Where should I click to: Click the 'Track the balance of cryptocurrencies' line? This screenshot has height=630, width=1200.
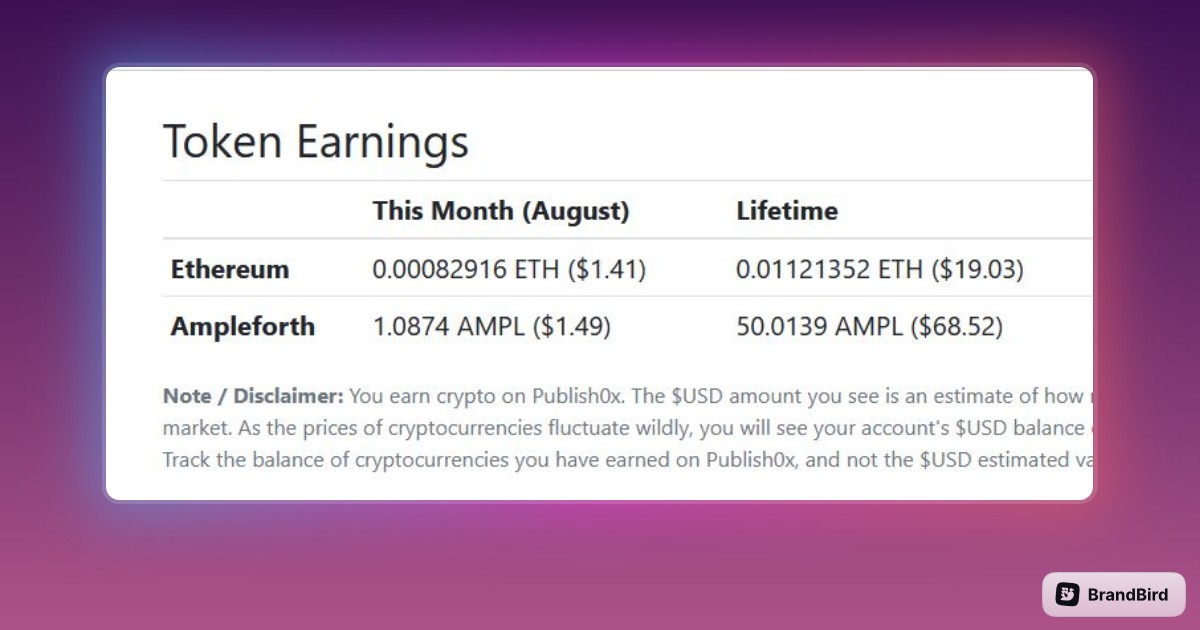click(628, 460)
